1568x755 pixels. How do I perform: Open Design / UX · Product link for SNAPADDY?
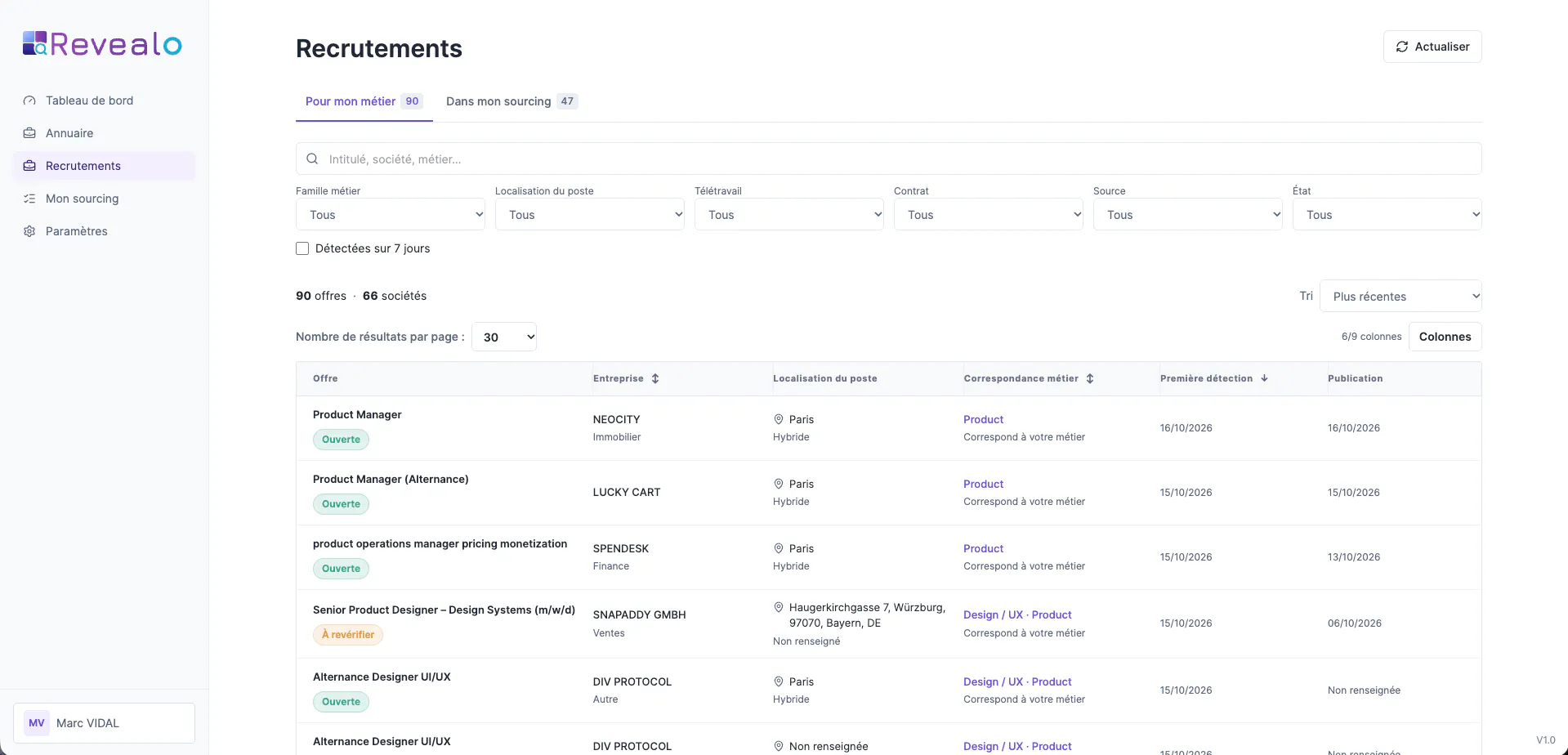point(1017,614)
